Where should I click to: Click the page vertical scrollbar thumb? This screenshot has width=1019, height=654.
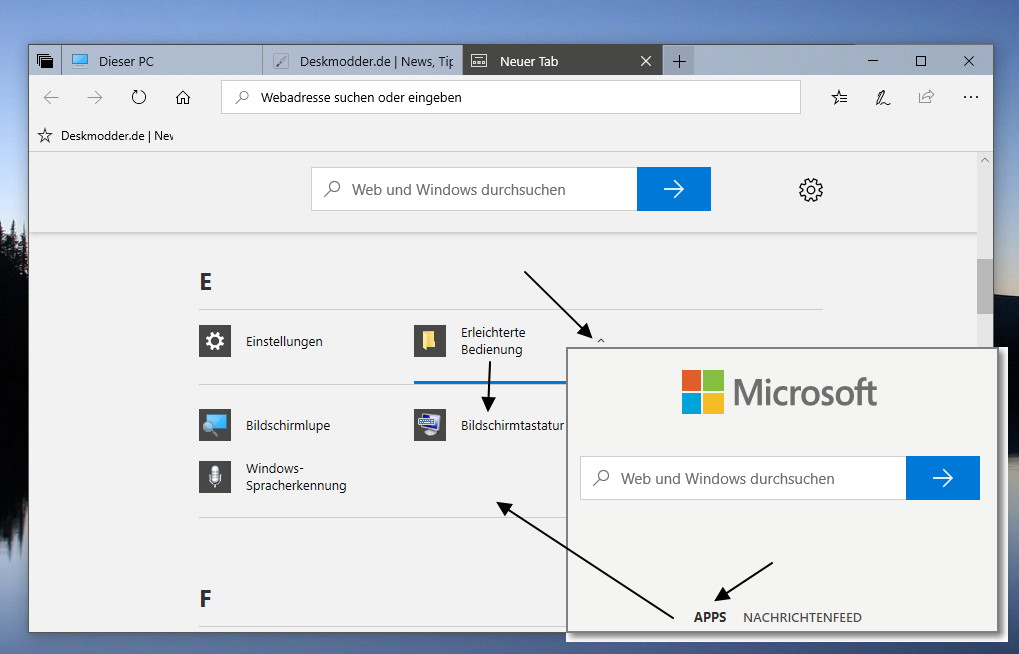tap(985, 286)
